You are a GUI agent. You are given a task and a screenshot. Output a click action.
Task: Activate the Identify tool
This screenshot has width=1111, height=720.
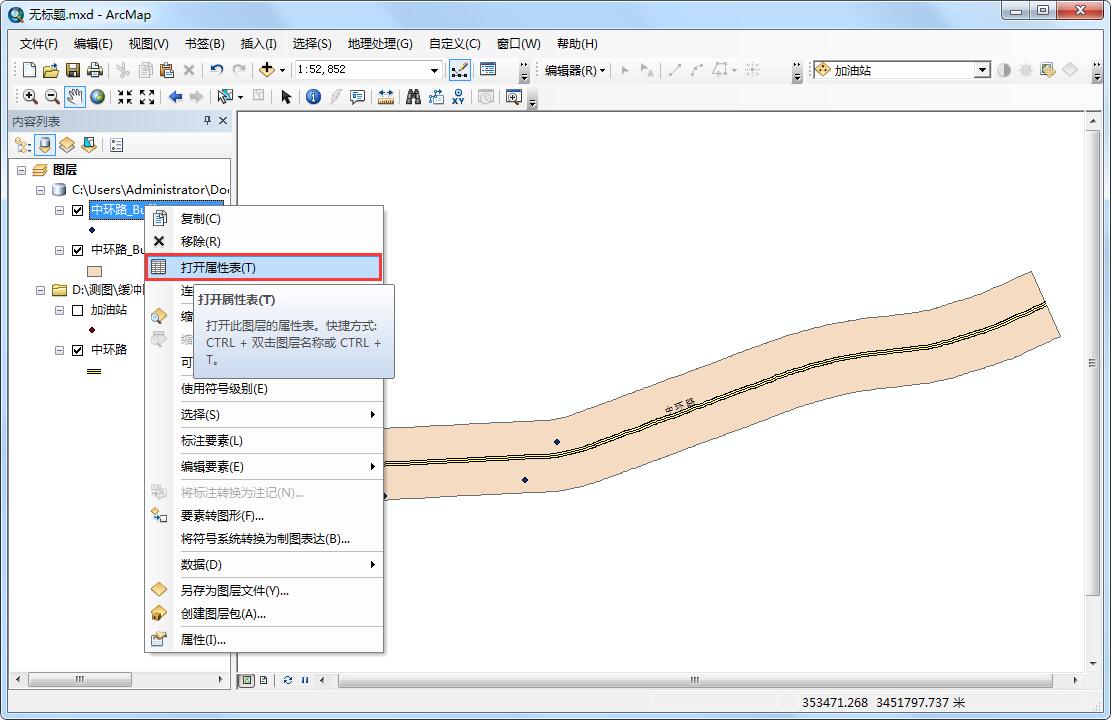(x=313, y=97)
